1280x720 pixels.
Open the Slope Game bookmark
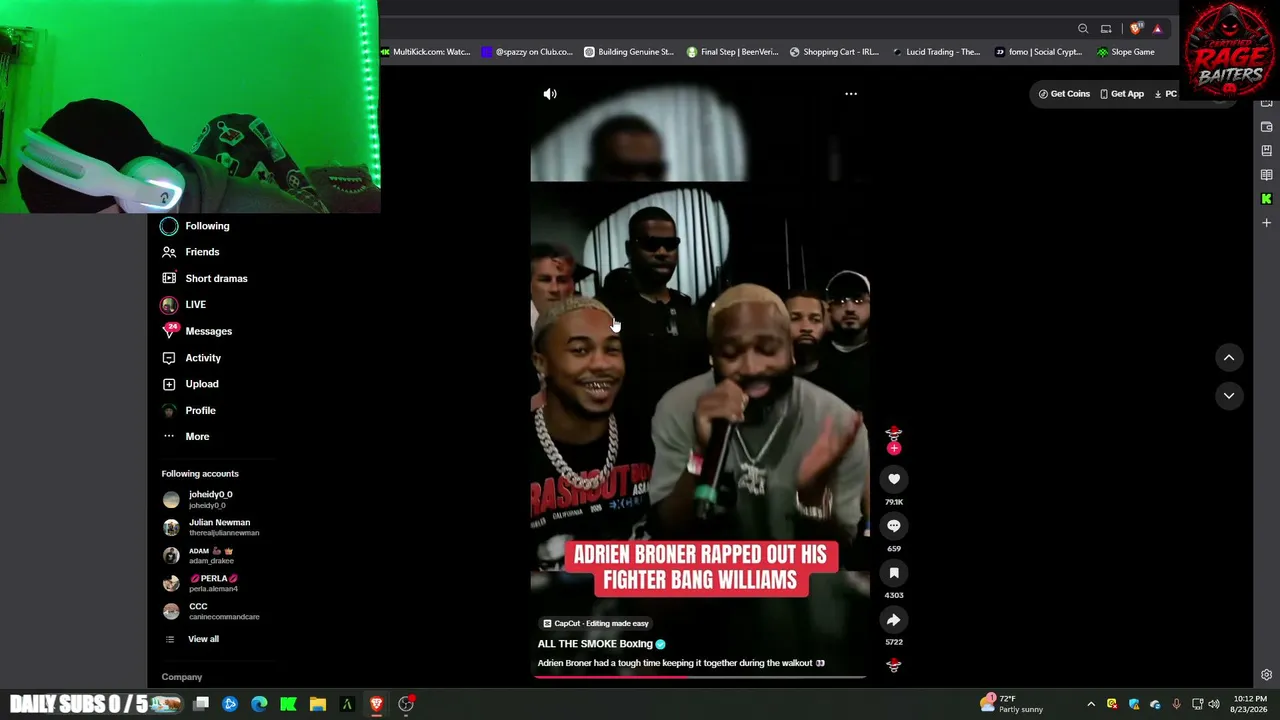click(1125, 52)
